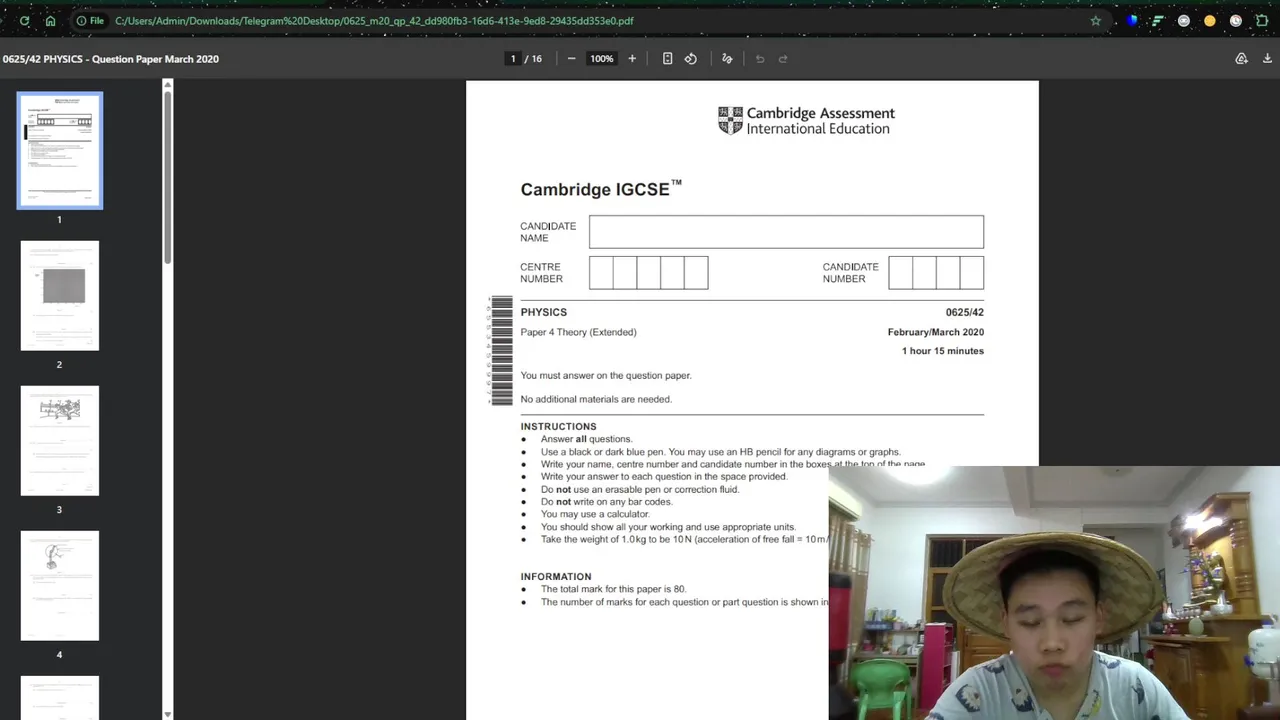Click the 'You may use a calculator.' line
Image resolution: width=1280 pixels, height=720 pixels.
click(595, 514)
